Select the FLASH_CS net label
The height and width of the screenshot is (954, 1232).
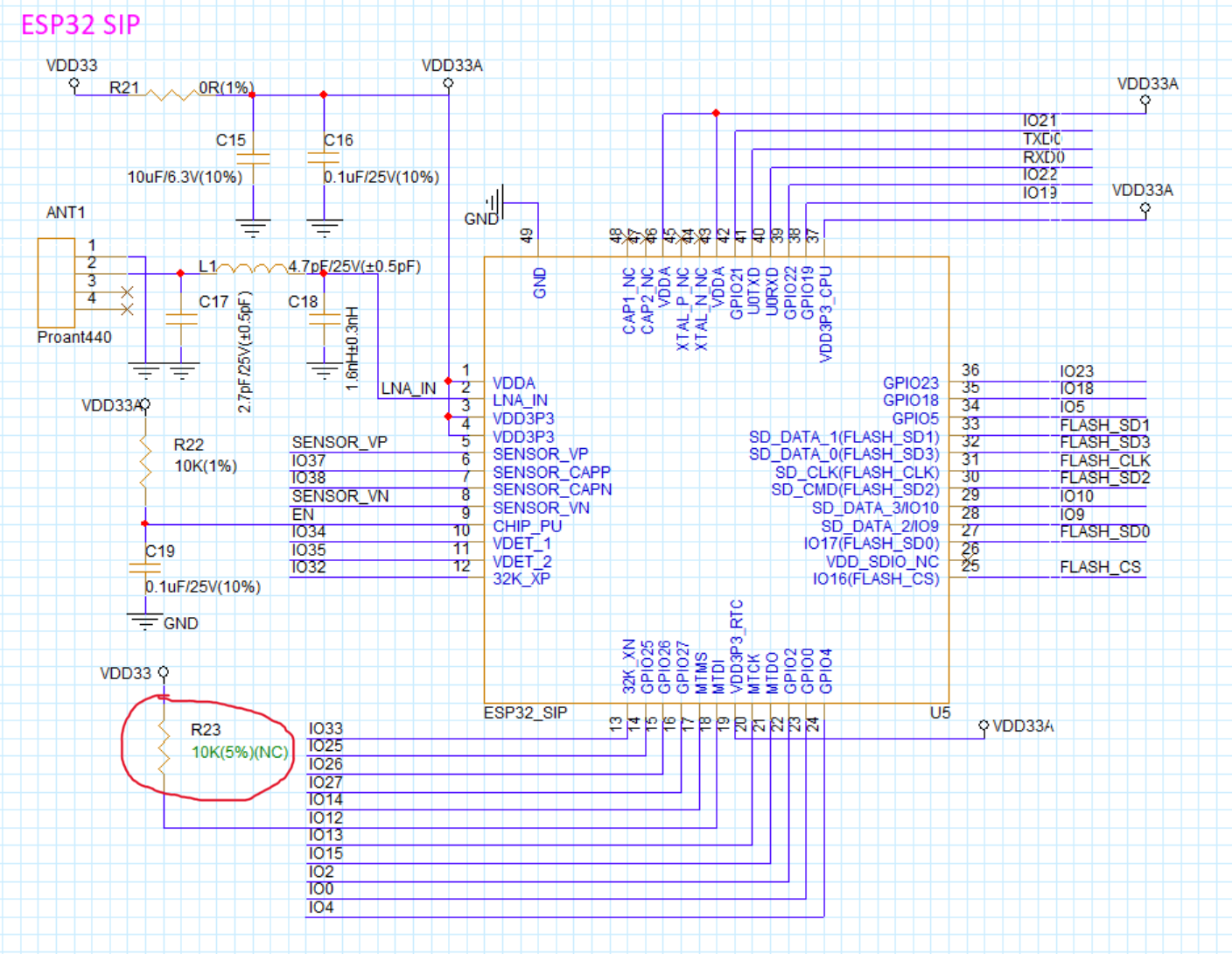pos(1101,567)
